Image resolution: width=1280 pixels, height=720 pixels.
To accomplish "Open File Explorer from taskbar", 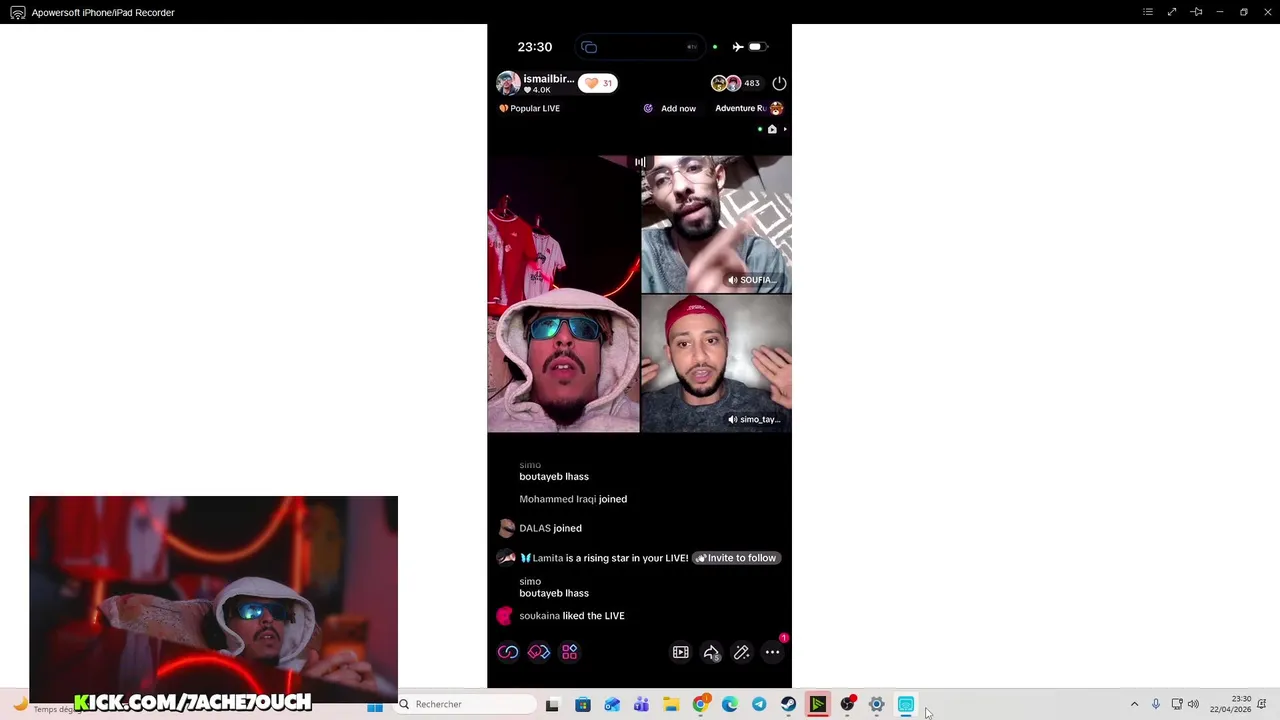I will click(671, 705).
